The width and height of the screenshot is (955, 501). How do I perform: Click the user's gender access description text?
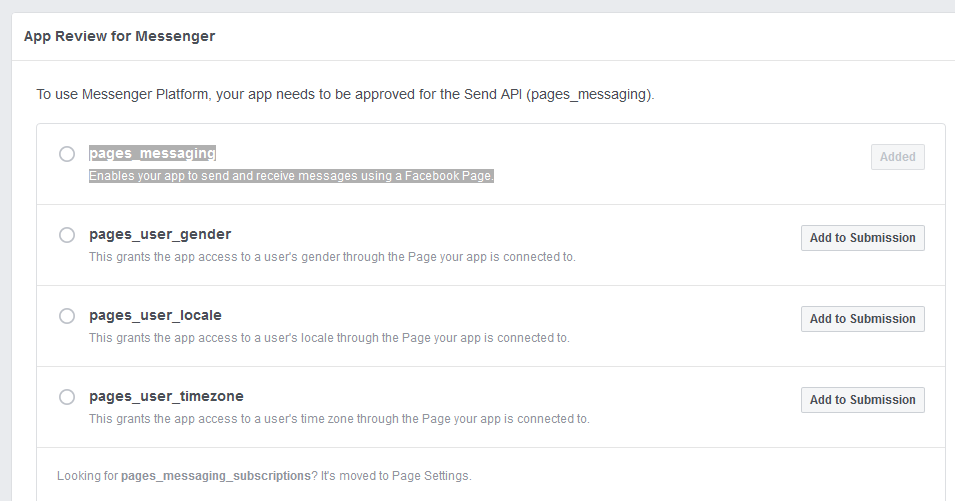(332, 257)
